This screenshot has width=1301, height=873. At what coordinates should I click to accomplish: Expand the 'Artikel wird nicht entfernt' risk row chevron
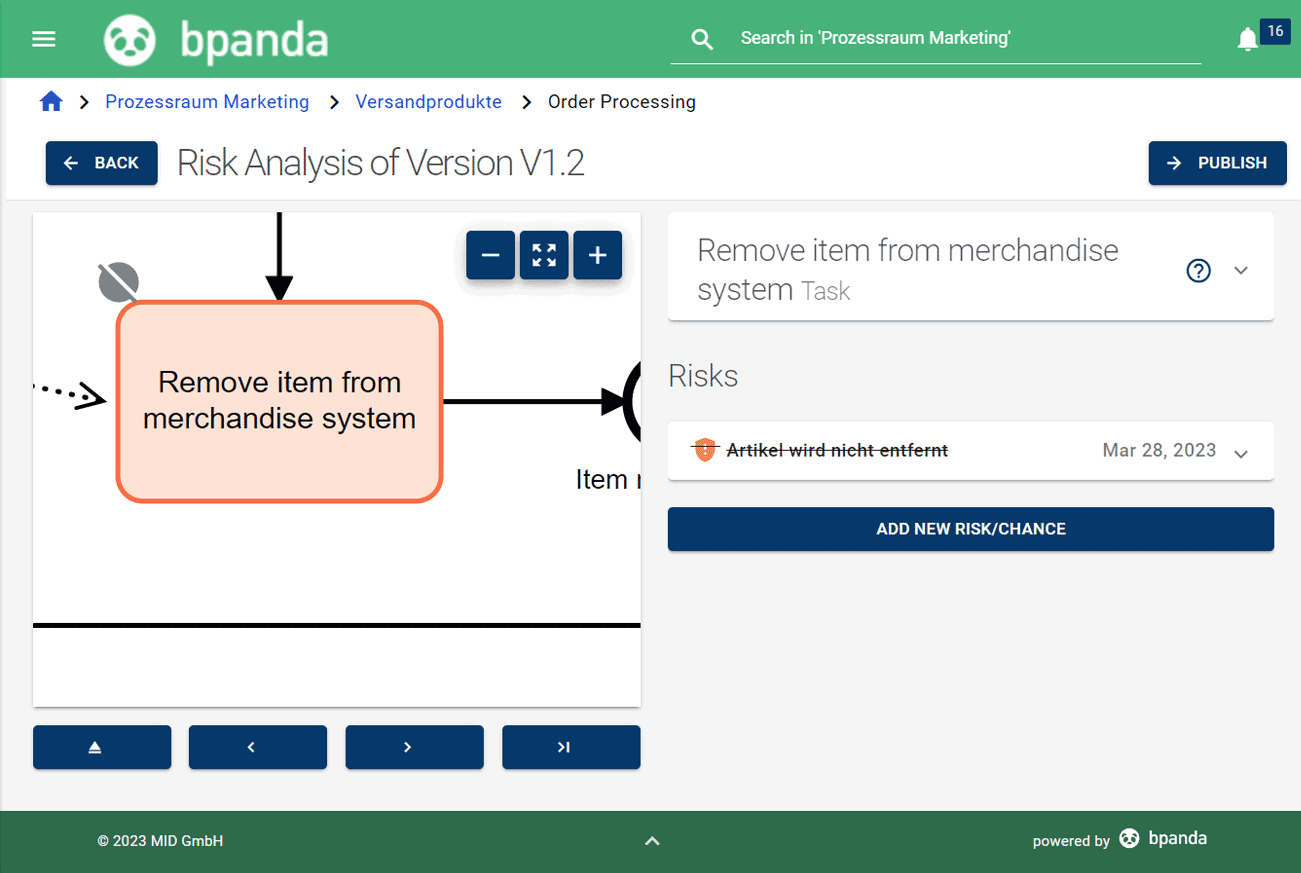tap(1241, 453)
